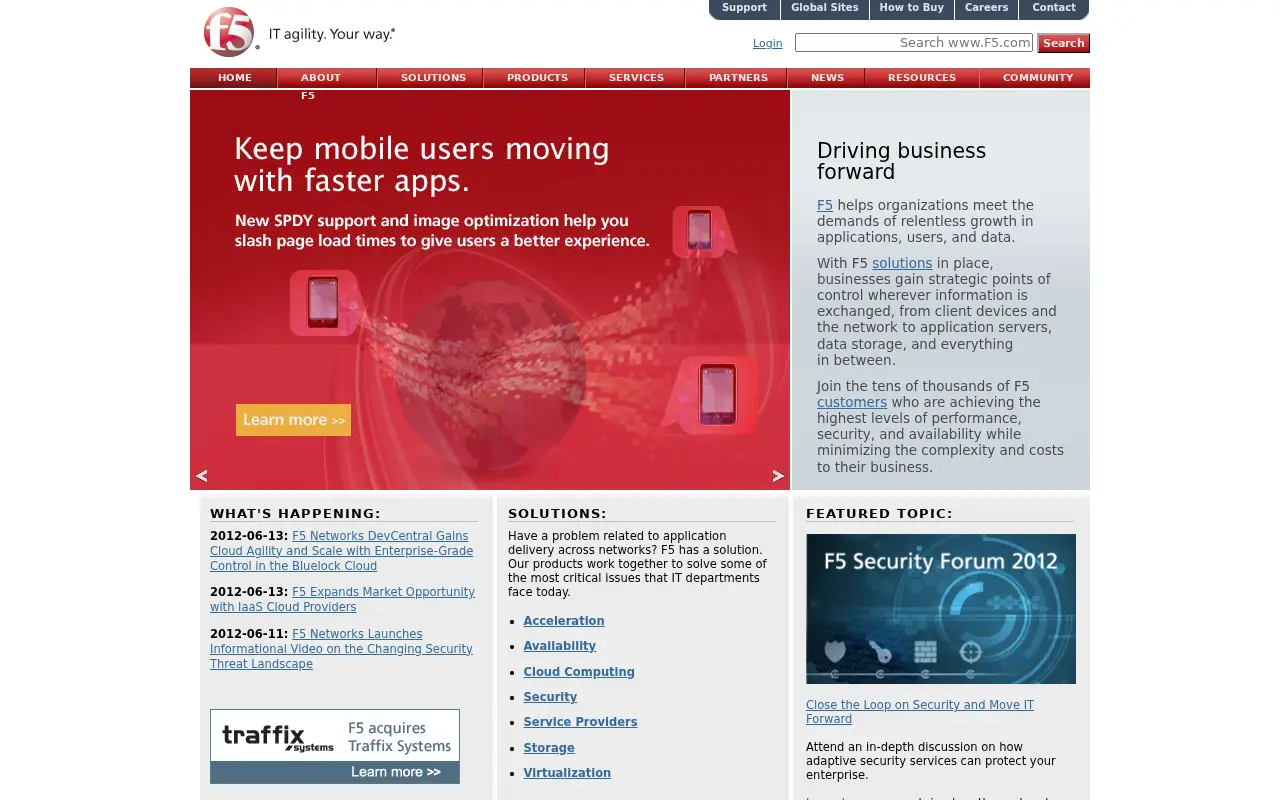Open Close the Loop on Security link
The width and height of the screenshot is (1280, 800).
(920, 712)
